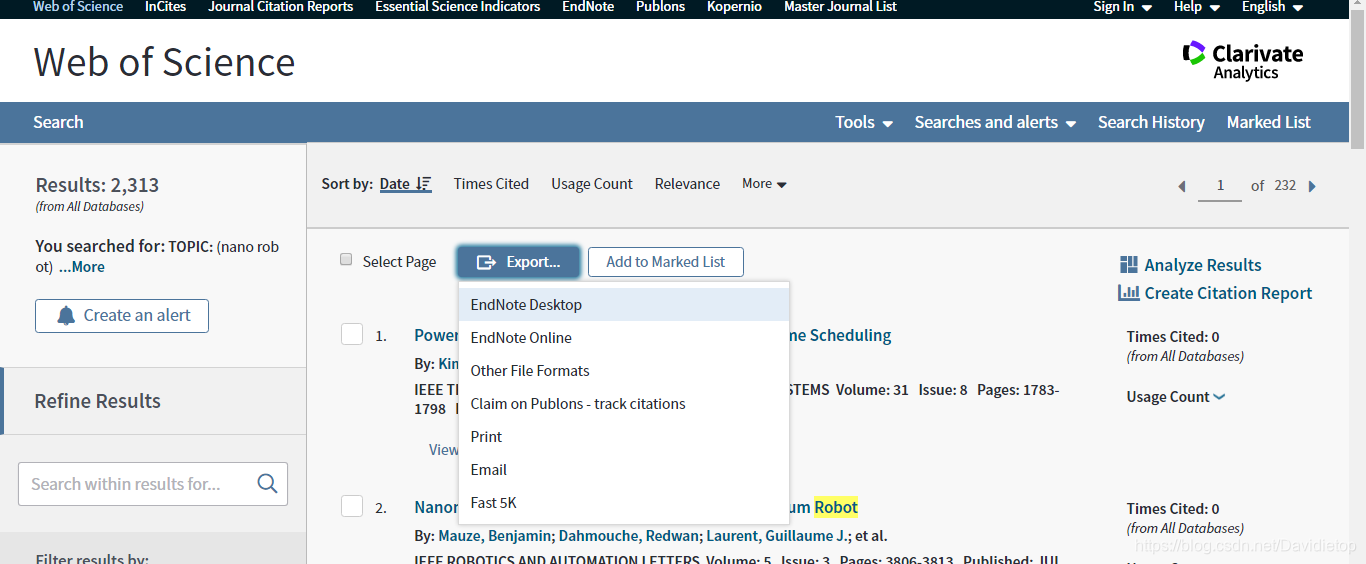Open Kopernio in the top bar
The image size is (1366, 564).
click(x=734, y=7)
